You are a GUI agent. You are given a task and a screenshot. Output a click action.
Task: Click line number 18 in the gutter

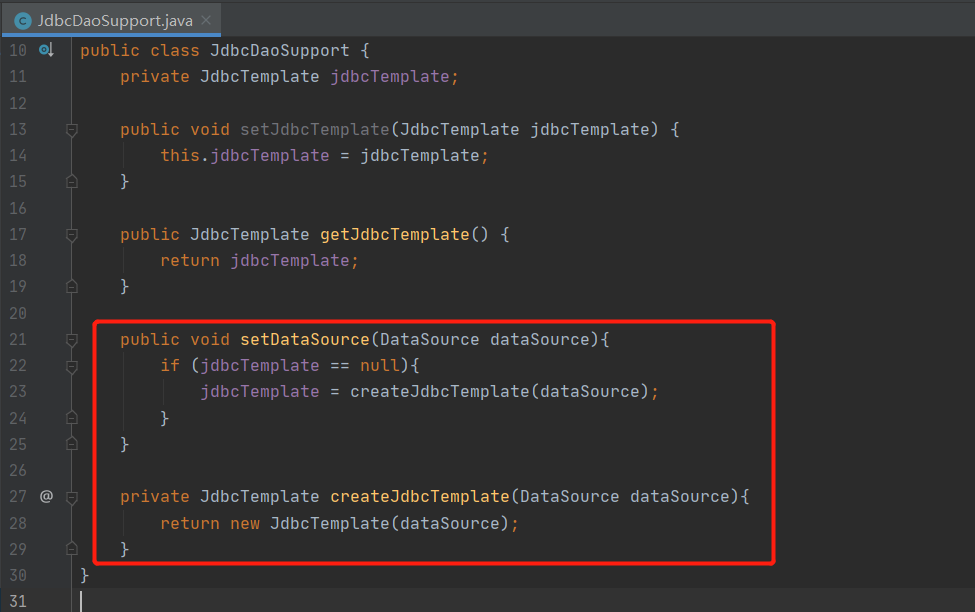coord(18,261)
